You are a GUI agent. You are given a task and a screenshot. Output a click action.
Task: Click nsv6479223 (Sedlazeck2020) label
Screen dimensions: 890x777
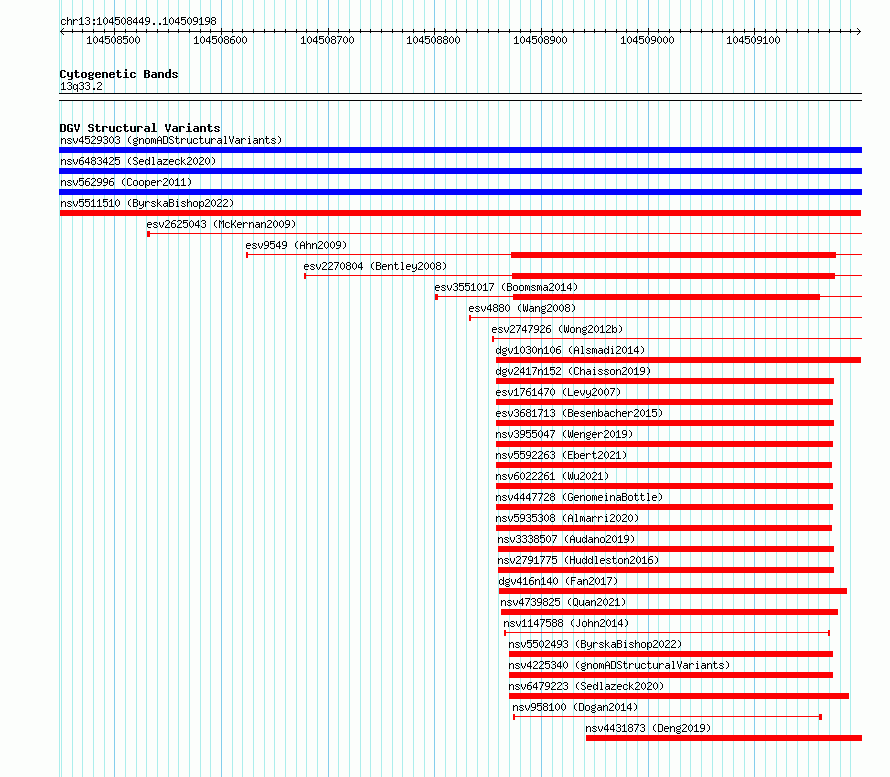(586, 686)
